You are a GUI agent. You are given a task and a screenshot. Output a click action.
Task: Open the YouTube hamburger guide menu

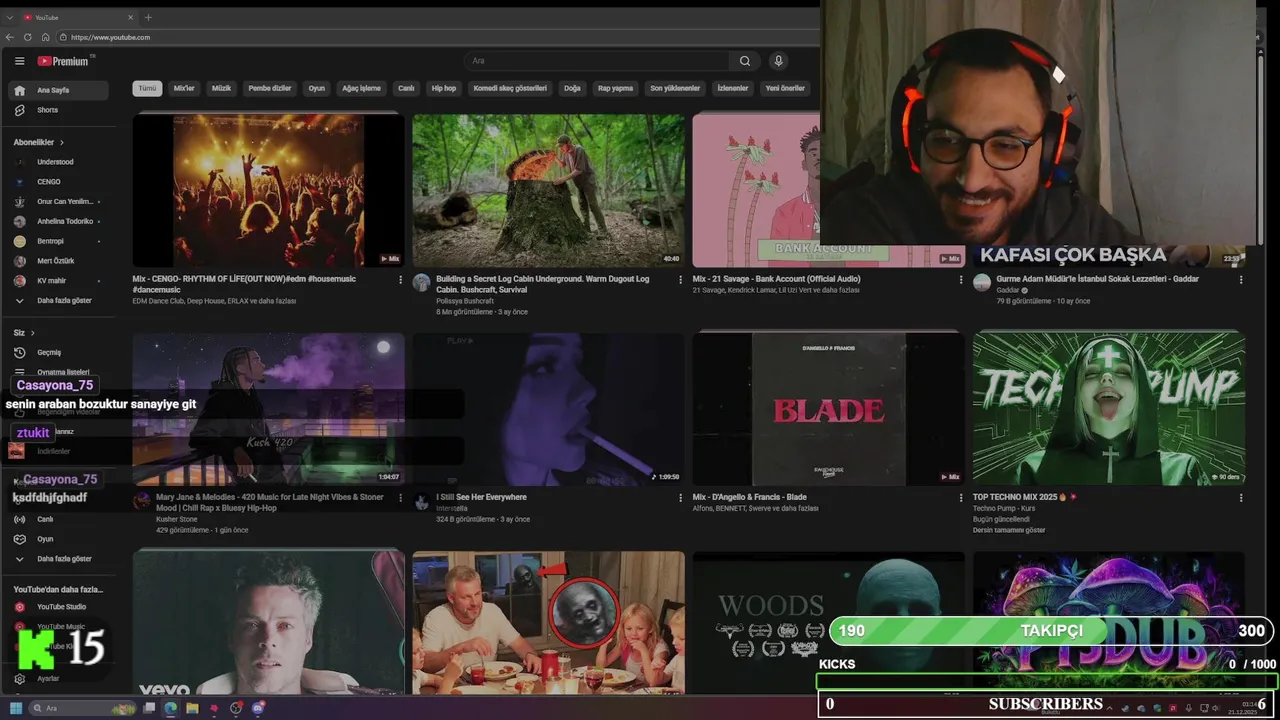(19, 61)
